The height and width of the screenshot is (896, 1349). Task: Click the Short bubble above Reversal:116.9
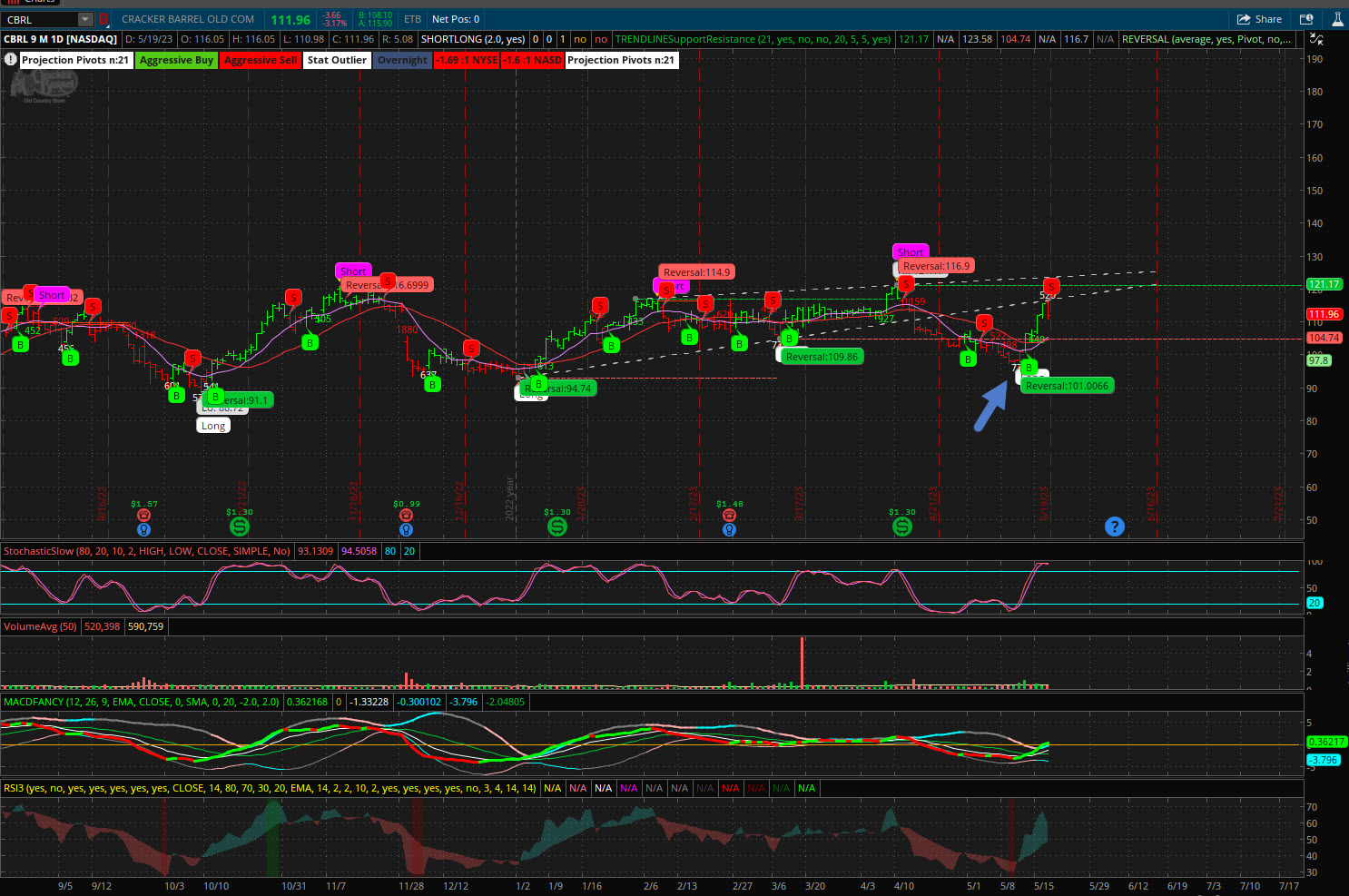click(911, 252)
